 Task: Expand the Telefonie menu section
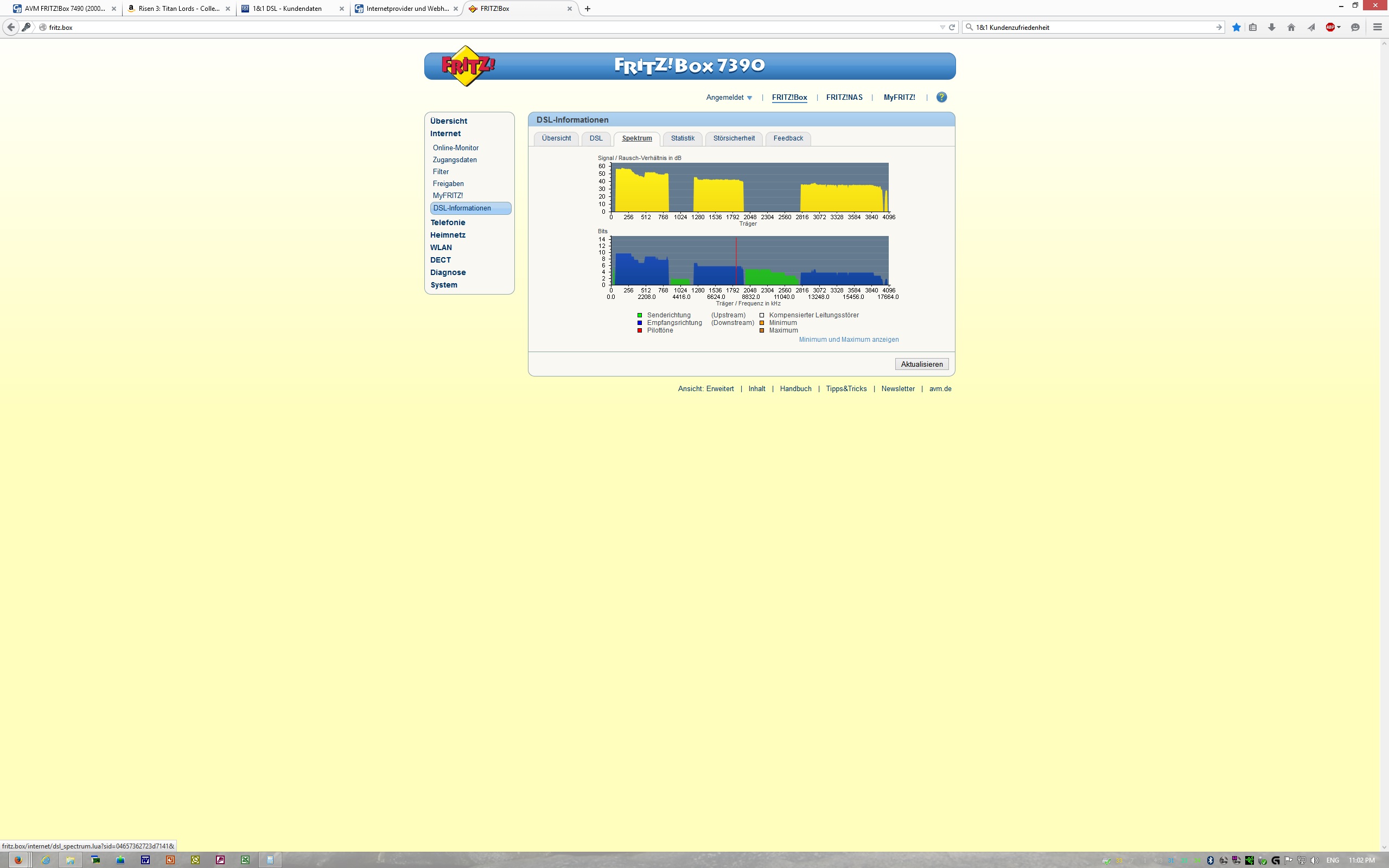coord(448,222)
